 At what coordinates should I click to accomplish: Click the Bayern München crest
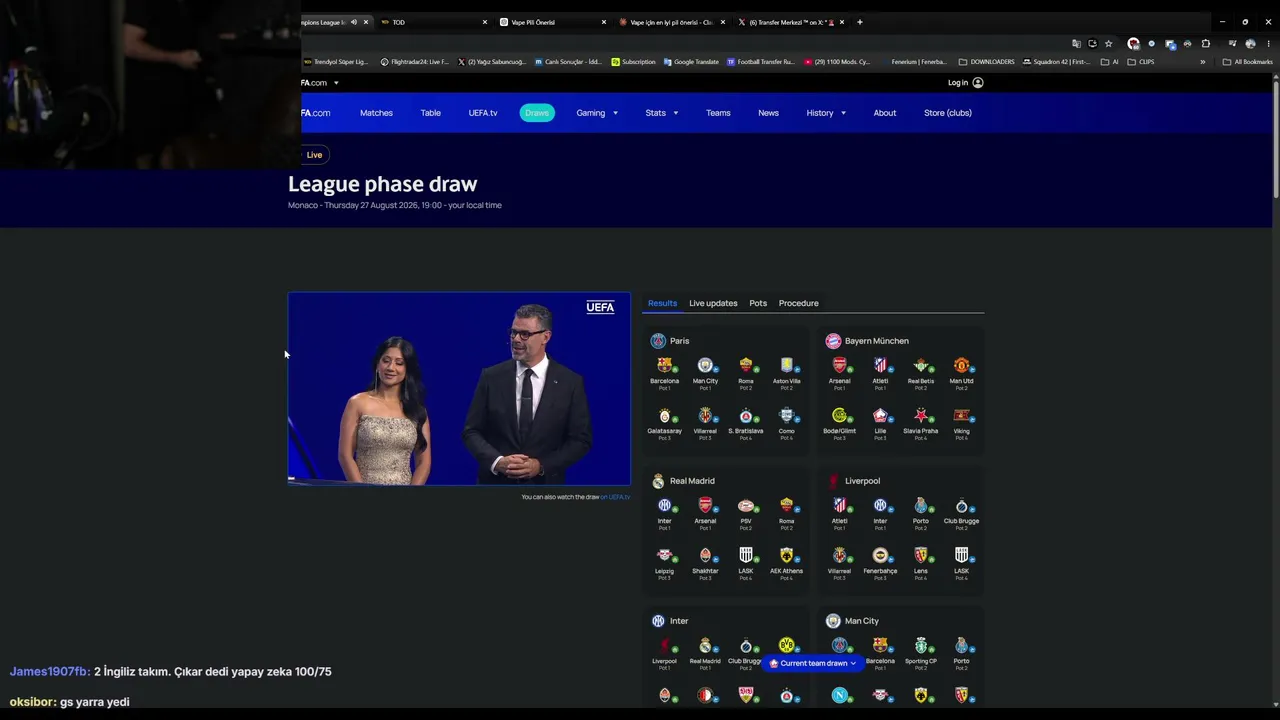coord(833,341)
